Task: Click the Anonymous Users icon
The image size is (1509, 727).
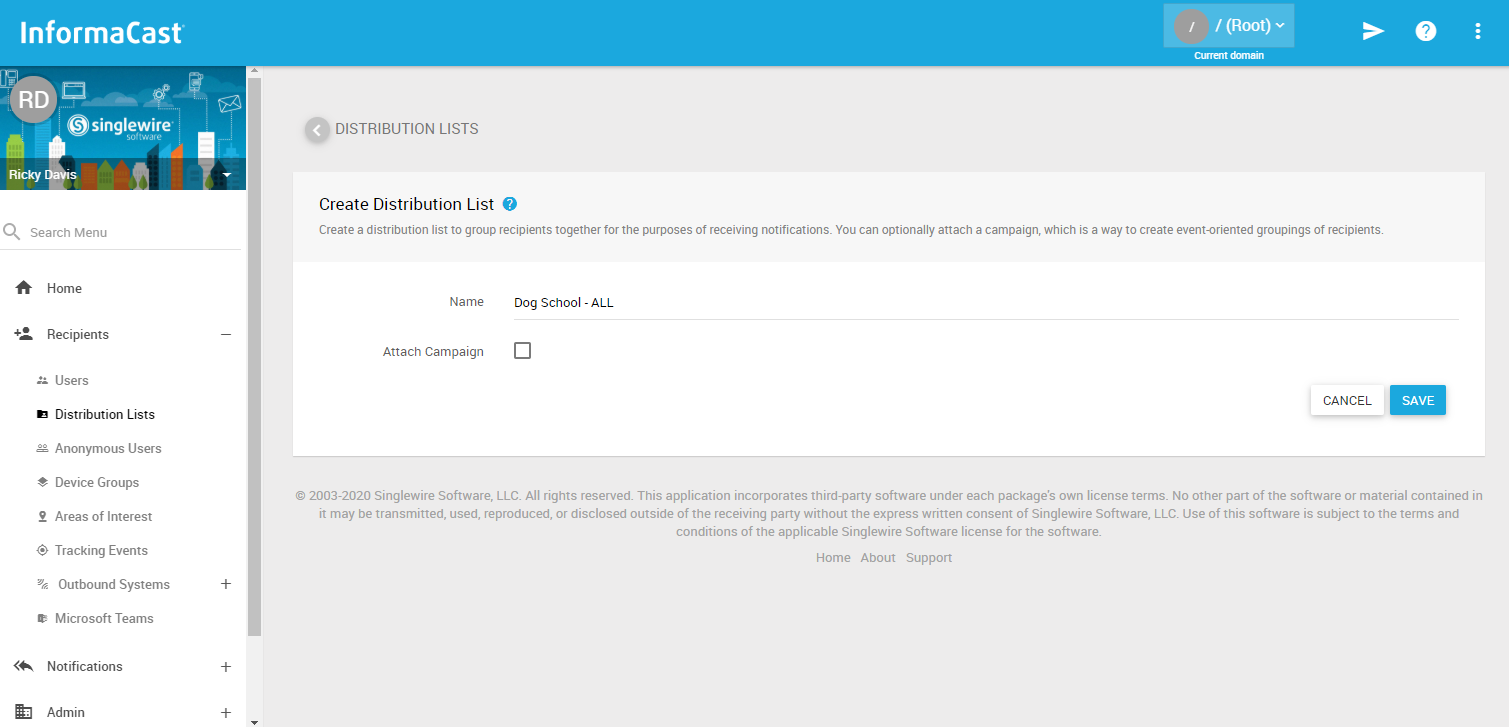Action: coord(41,448)
